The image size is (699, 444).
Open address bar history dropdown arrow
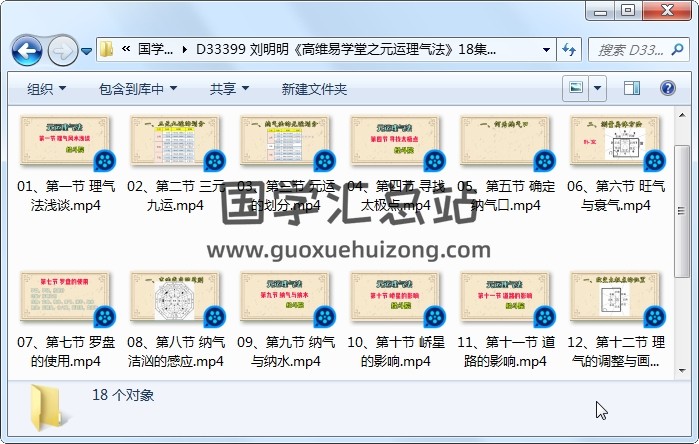pyautogui.click(x=546, y=49)
